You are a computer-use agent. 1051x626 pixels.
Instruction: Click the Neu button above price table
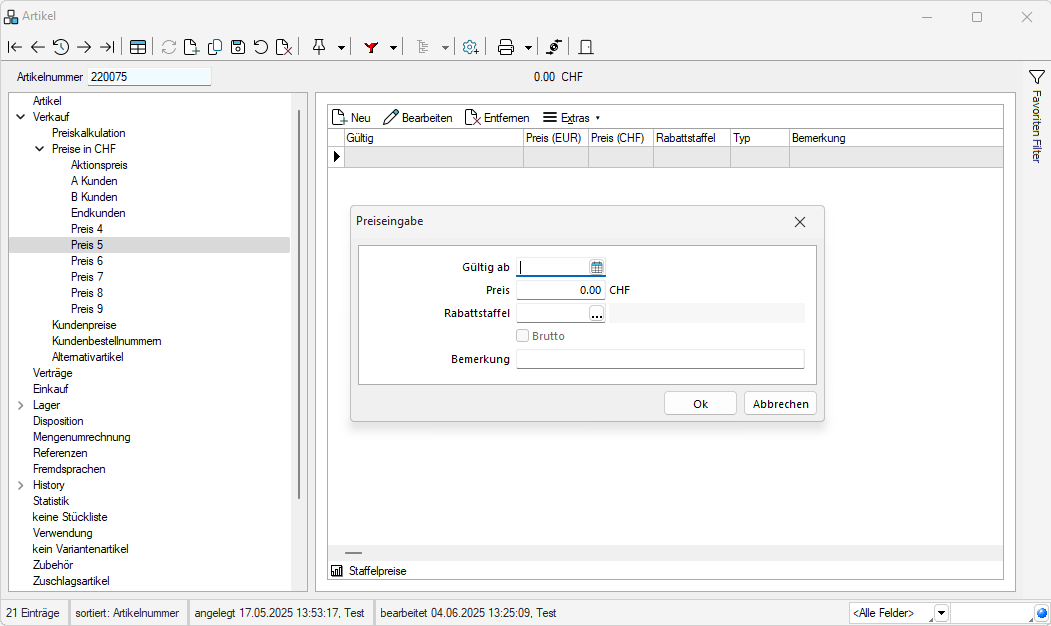tap(351, 118)
